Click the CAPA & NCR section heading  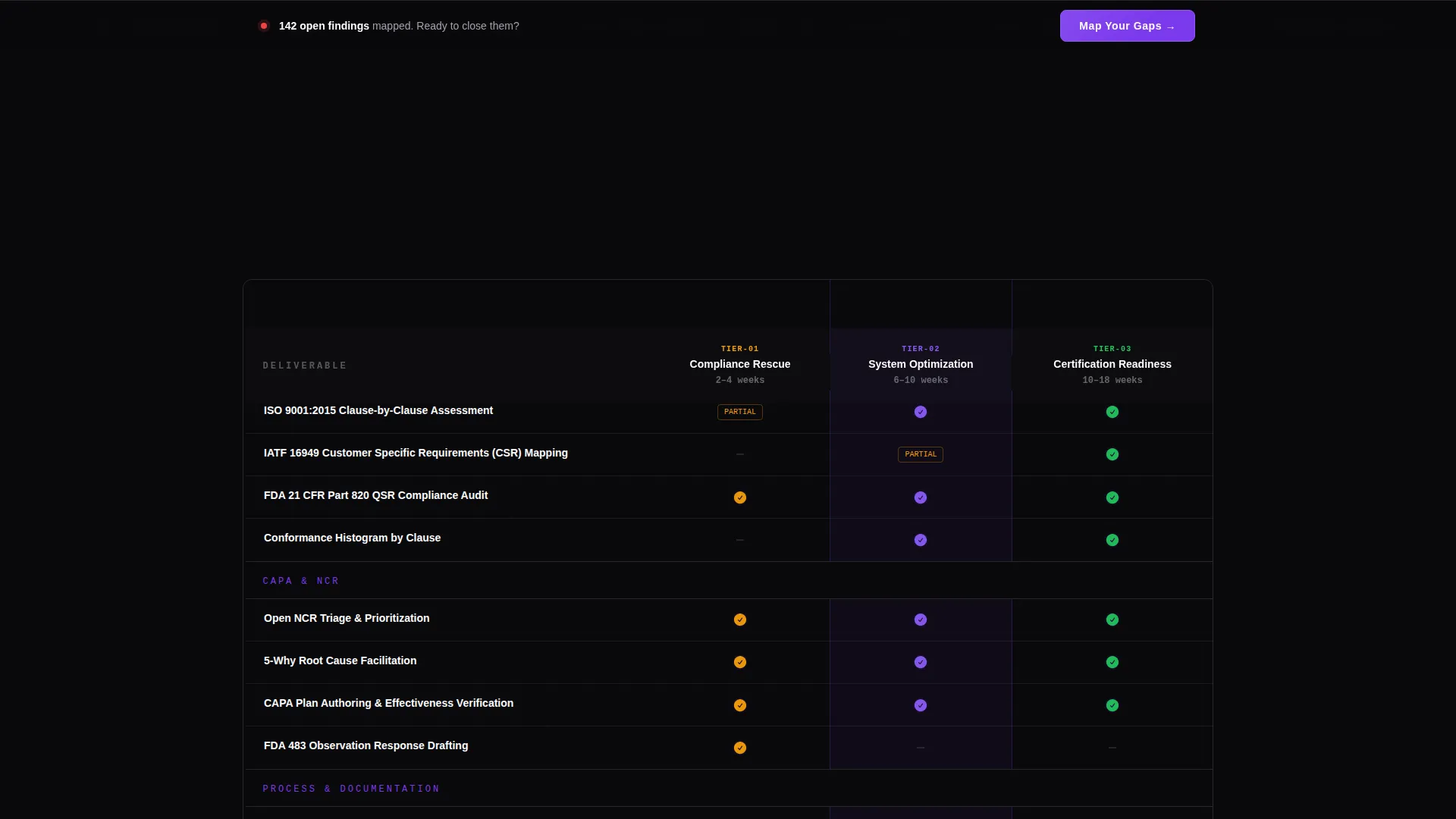coord(301,581)
